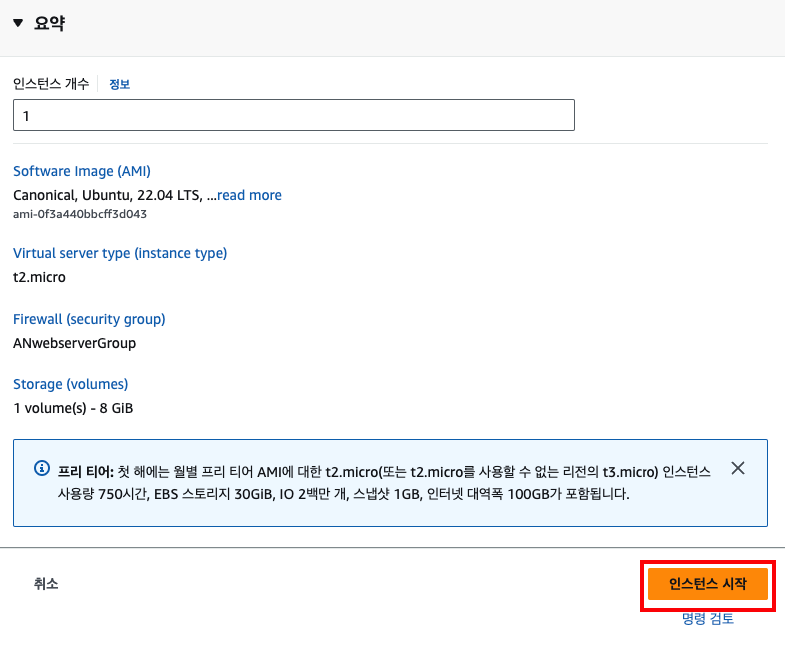The width and height of the screenshot is (785, 645).
Task: Click the 인스턴스 개수 label
Action: tap(51, 84)
